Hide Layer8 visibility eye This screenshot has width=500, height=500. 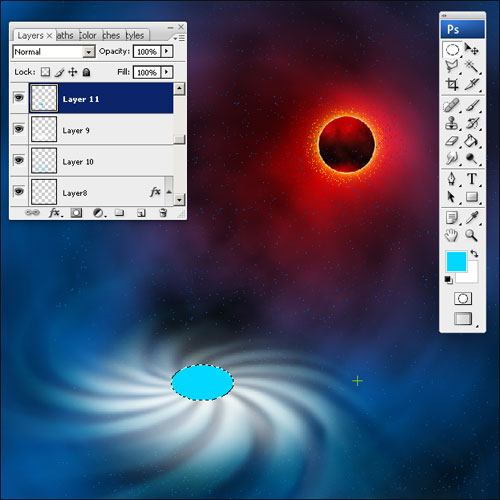(x=19, y=191)
